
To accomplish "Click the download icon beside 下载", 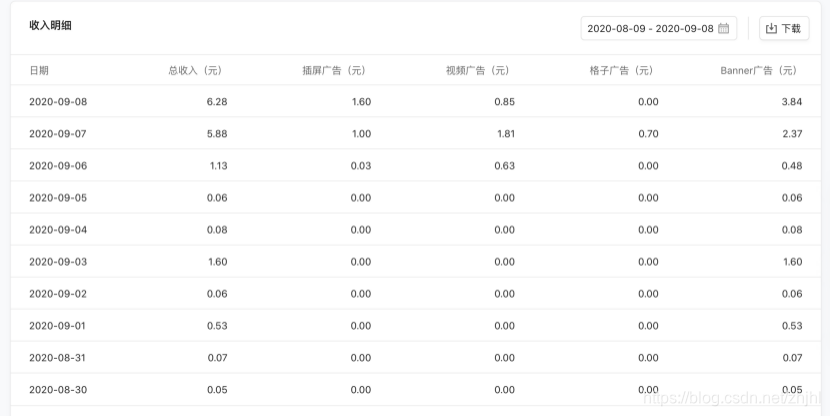I will coord(771,28).
